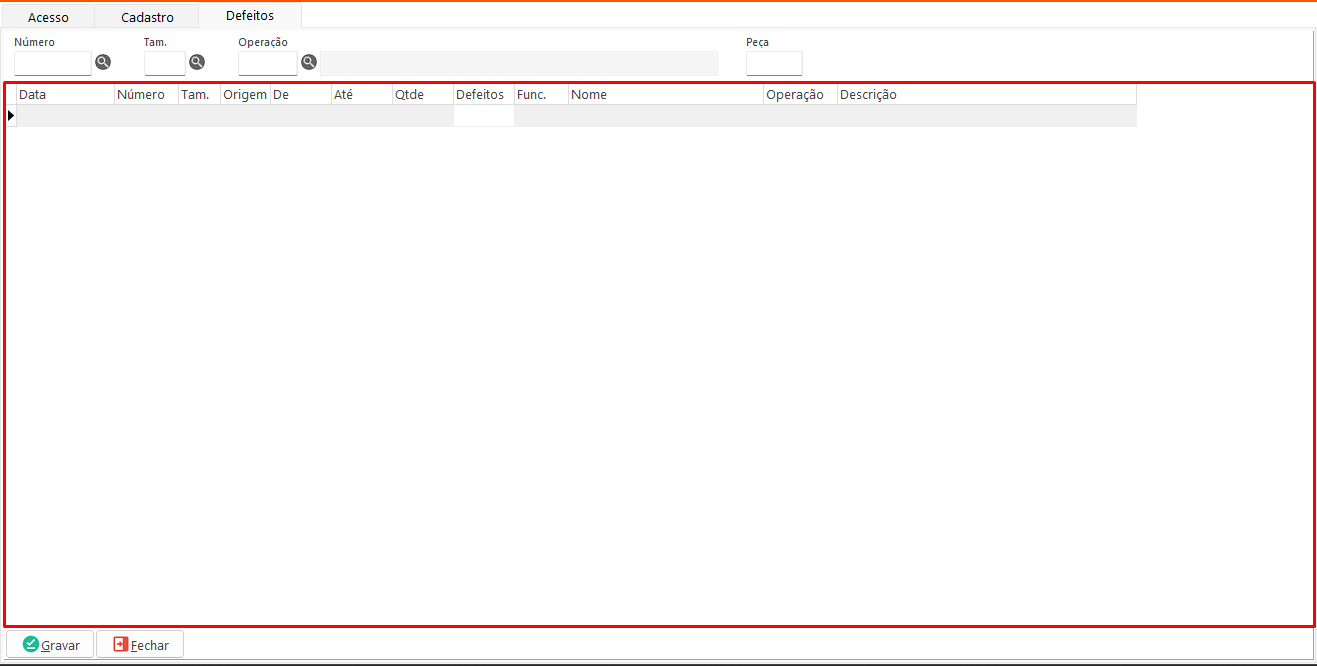Click the Descrição column header
Viewport: 1317px width, 666px height.
(x=985, y=95)
